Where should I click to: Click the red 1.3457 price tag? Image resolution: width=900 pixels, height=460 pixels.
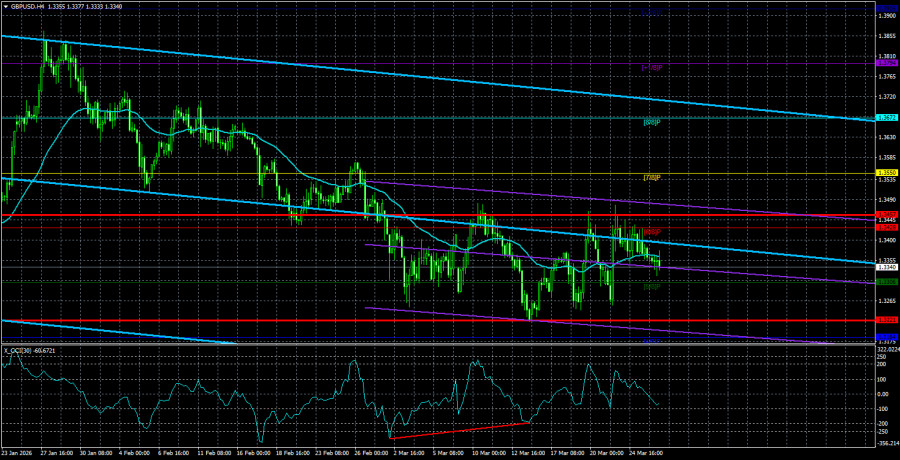click(x=886, y=214)
